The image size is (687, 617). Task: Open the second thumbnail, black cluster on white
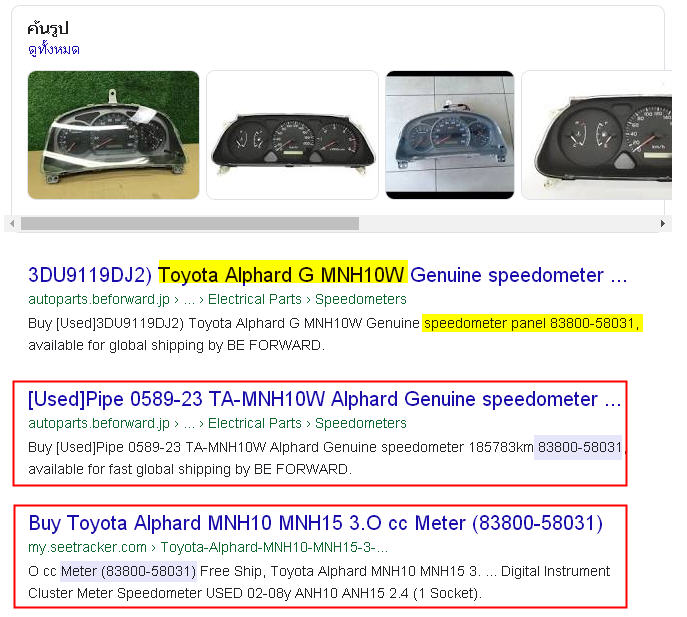[292, 135]
